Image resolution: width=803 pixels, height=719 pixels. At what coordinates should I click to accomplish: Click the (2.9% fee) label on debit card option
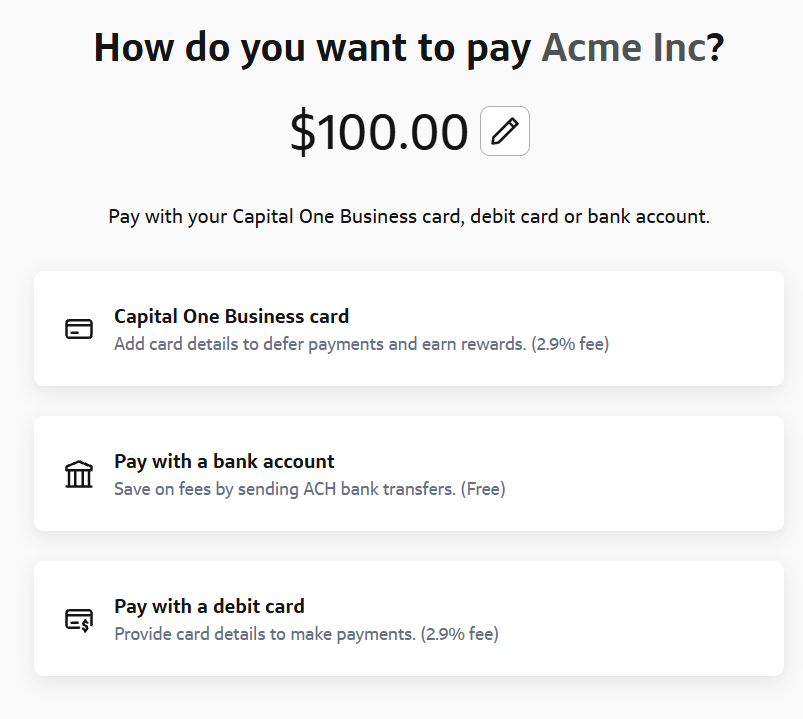point(460,634)
